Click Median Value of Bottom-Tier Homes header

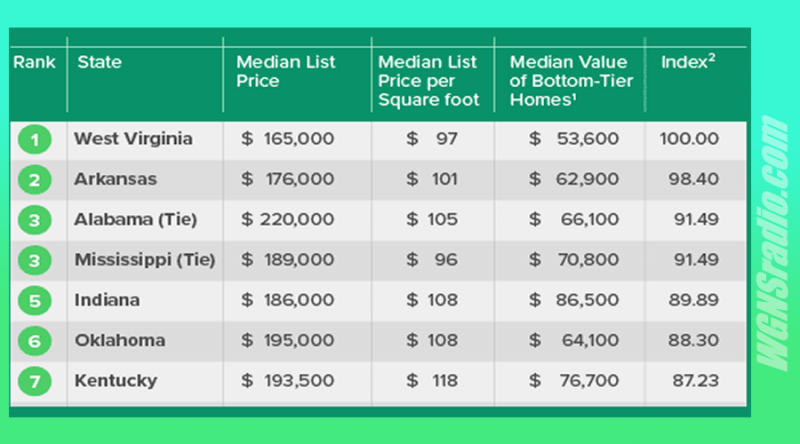click(x=571, y=81)
